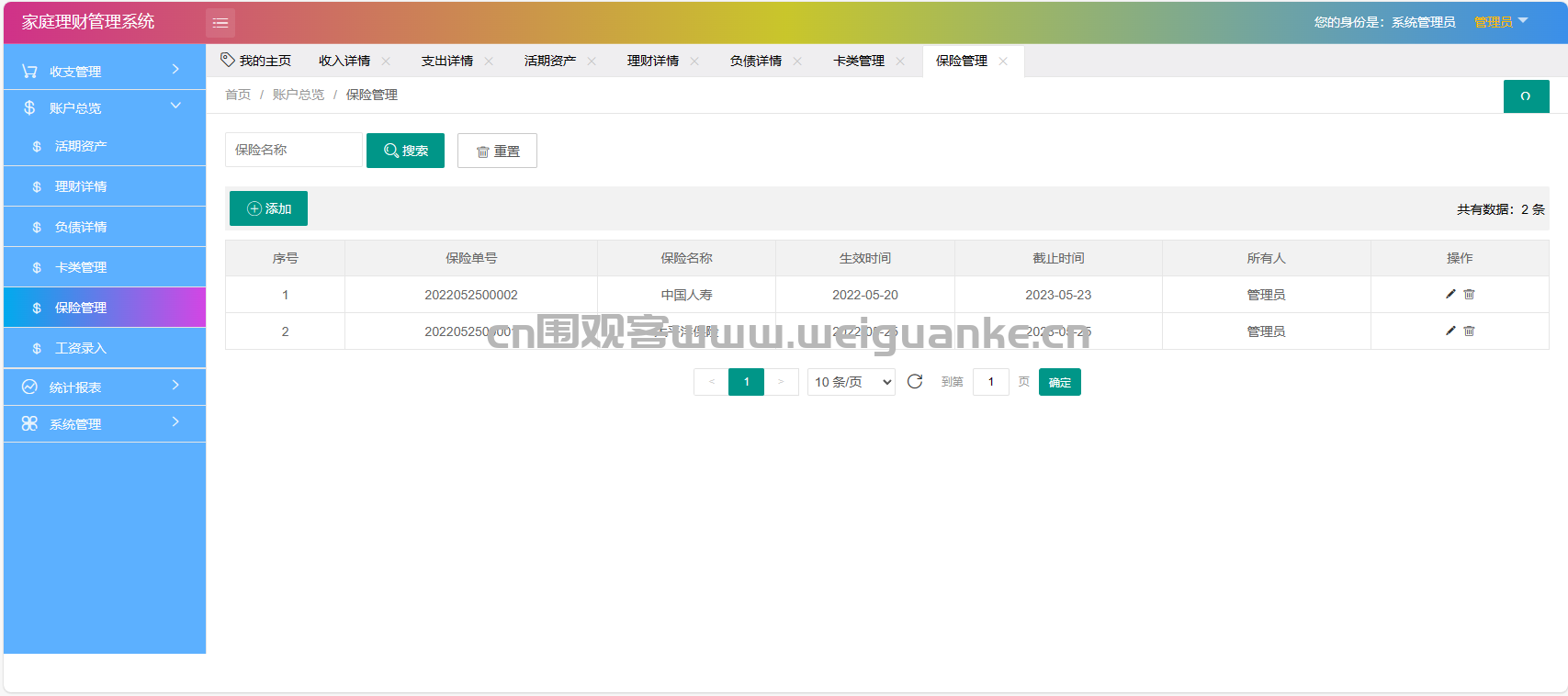Open 卡类管理 in the sidebar

(105, 267)
